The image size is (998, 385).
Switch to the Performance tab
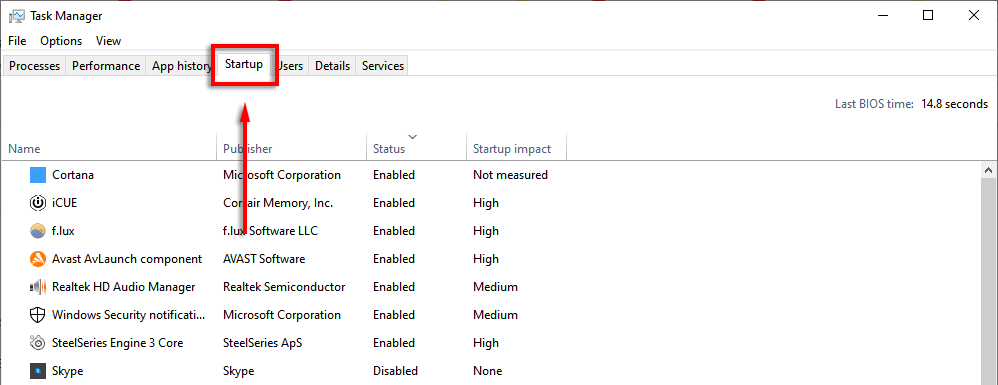(x=106, y=66)
